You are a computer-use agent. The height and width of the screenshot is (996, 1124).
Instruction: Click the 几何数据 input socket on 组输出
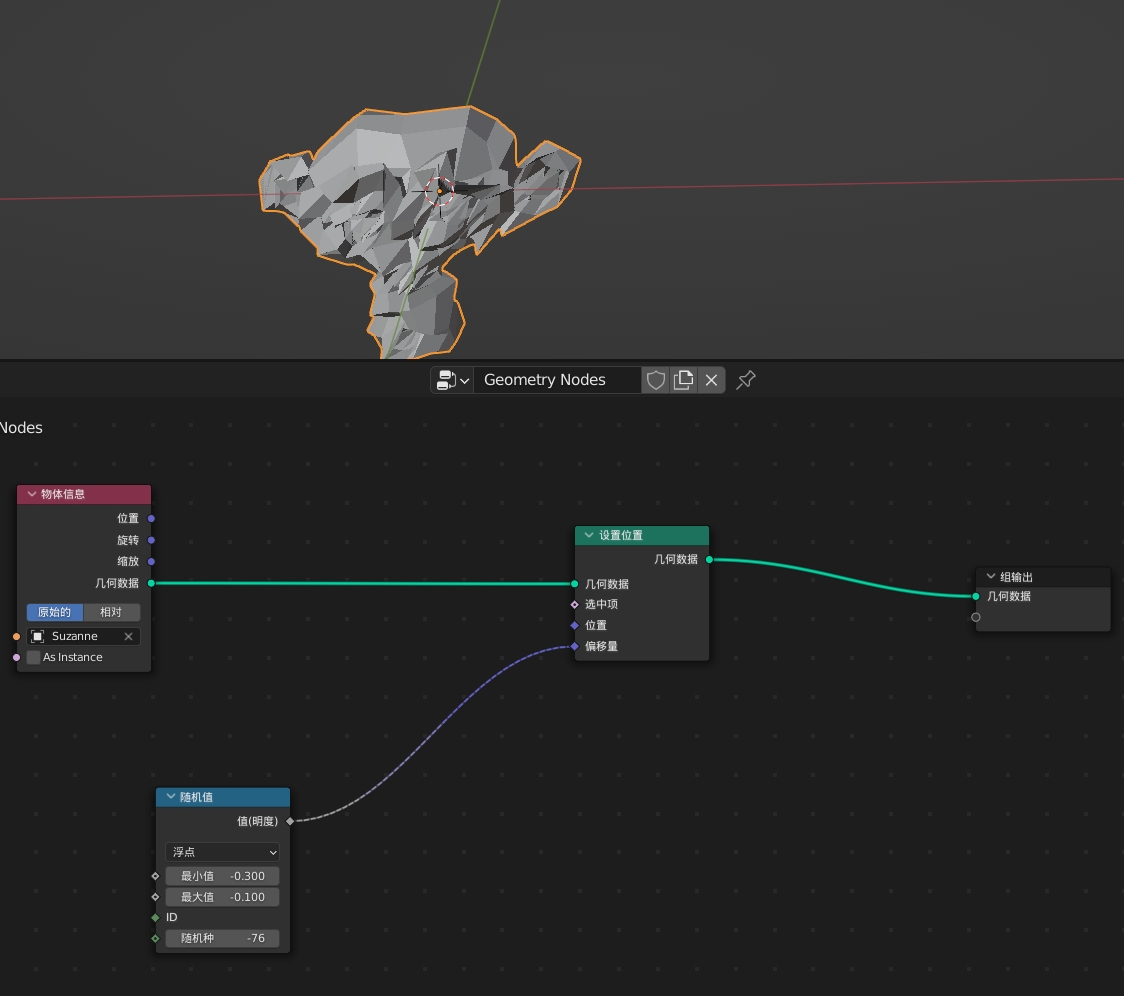(976, 596)
